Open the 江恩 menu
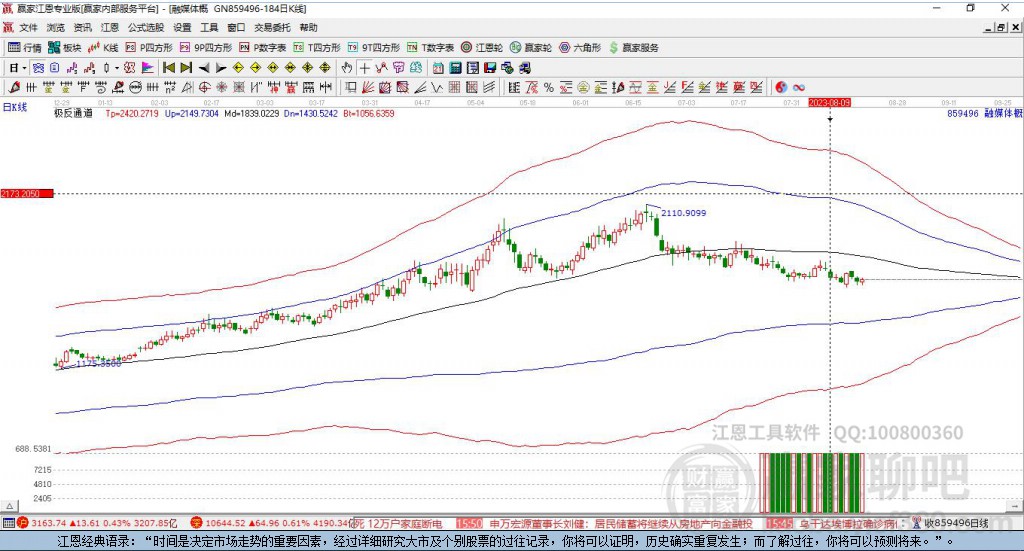 point(110,27)
